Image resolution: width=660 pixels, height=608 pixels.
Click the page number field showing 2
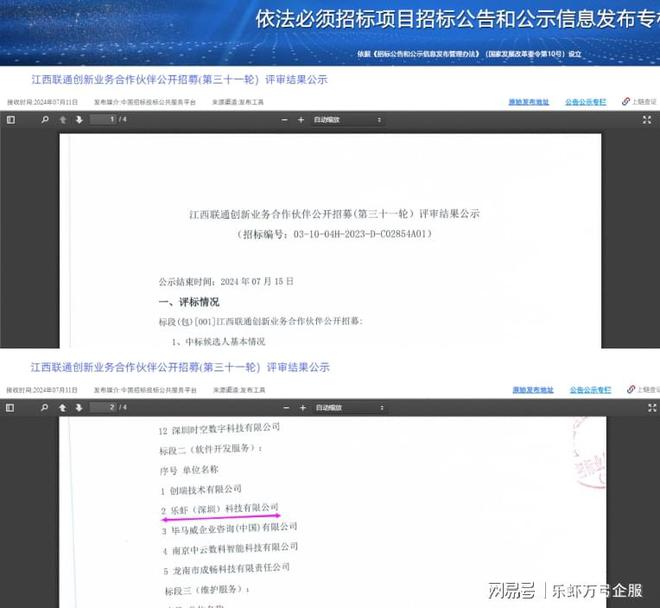pos(103,407)
